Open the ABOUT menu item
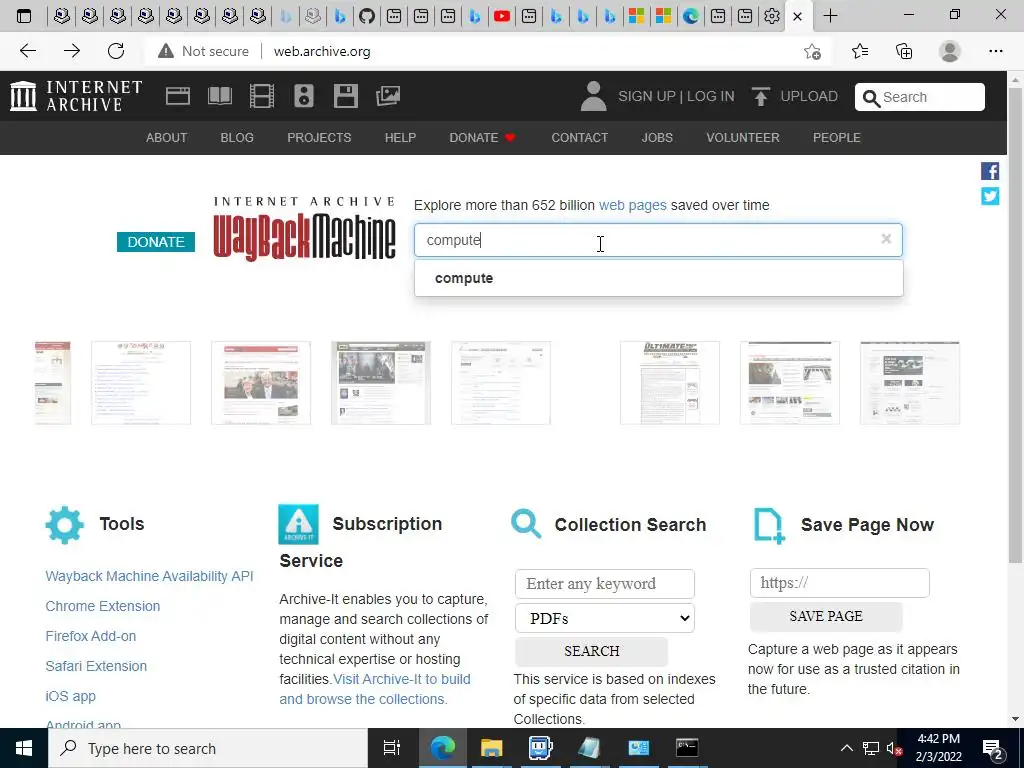Viewport: 1024px width, 768px height. pos(167,138)
